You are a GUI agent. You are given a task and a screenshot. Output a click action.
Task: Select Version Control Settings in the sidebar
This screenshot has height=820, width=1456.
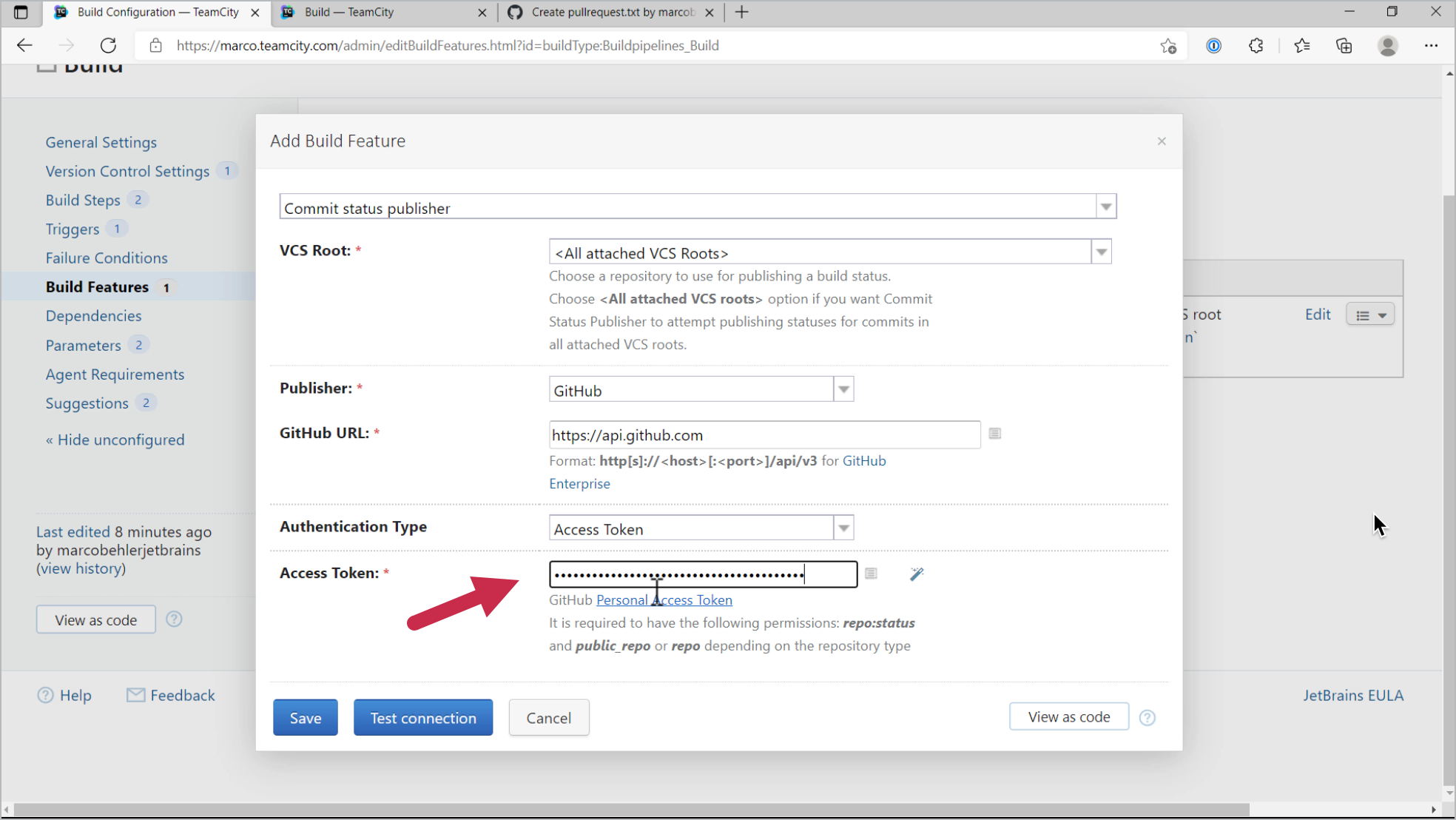pos(127,171)
